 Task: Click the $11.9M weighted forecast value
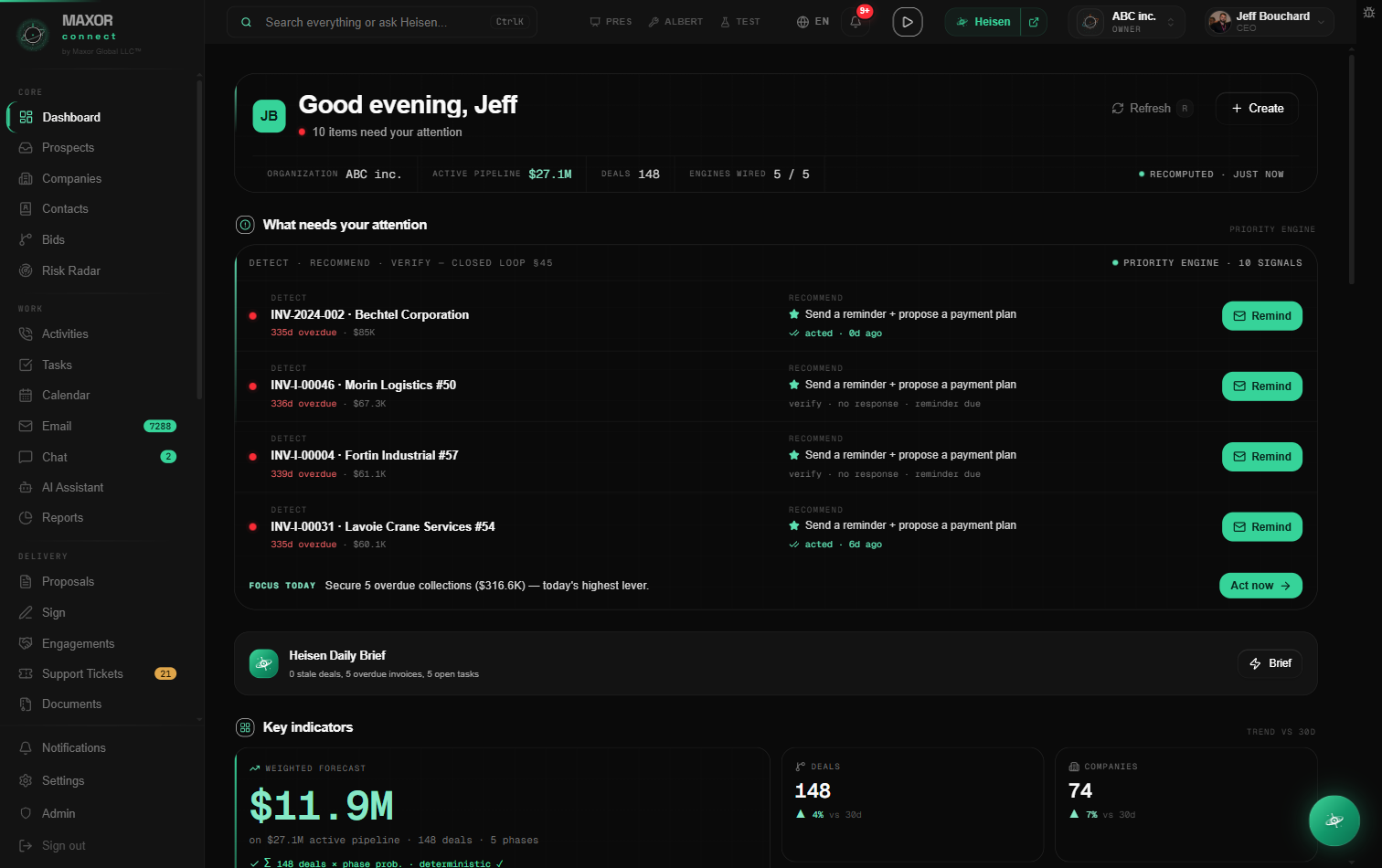click(322, 807)
